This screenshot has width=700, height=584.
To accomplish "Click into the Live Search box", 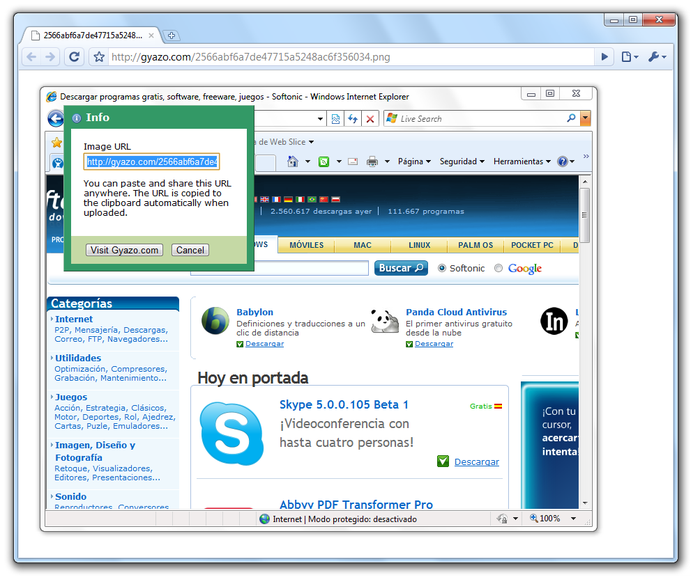I will coord(480,119).
